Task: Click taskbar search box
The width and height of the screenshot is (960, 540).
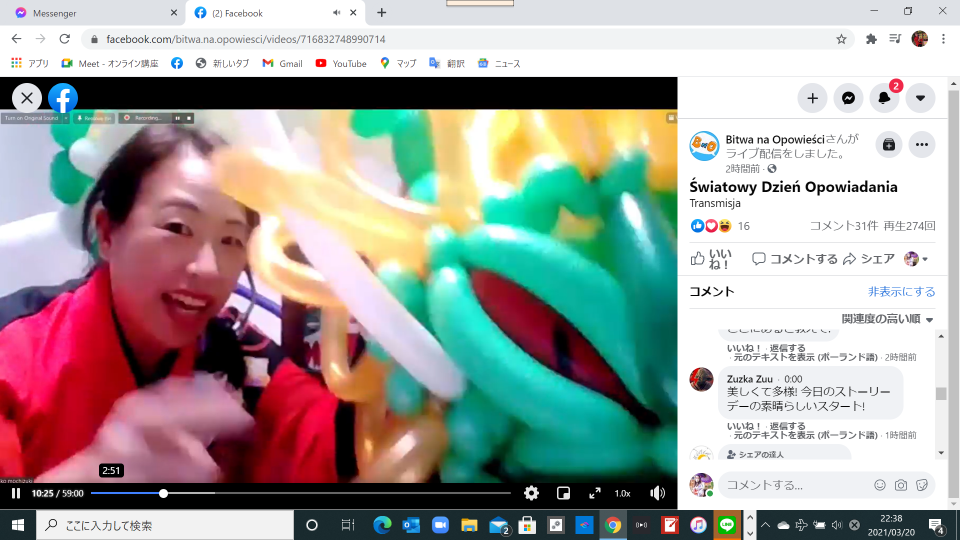Action: tap(165, 525)
